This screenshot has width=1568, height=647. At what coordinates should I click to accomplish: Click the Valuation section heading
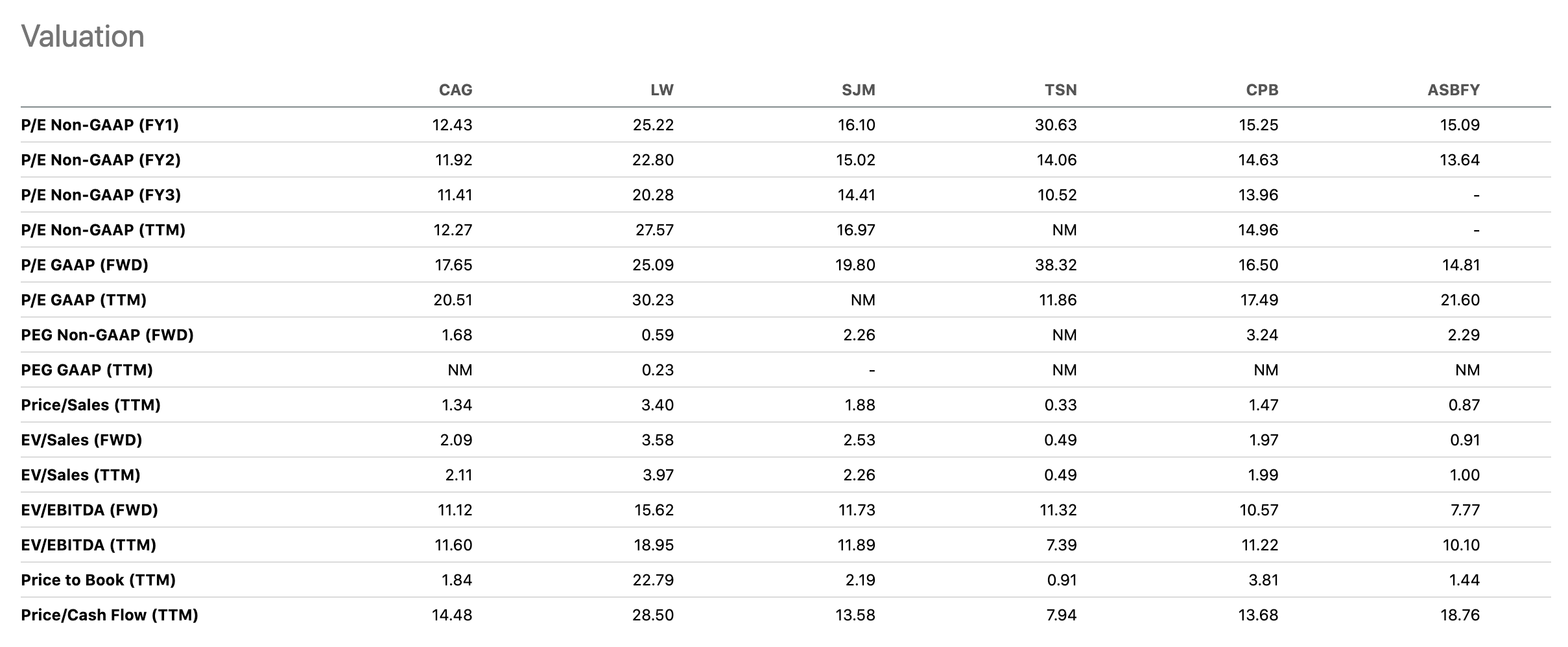click(x=83, y=36)
